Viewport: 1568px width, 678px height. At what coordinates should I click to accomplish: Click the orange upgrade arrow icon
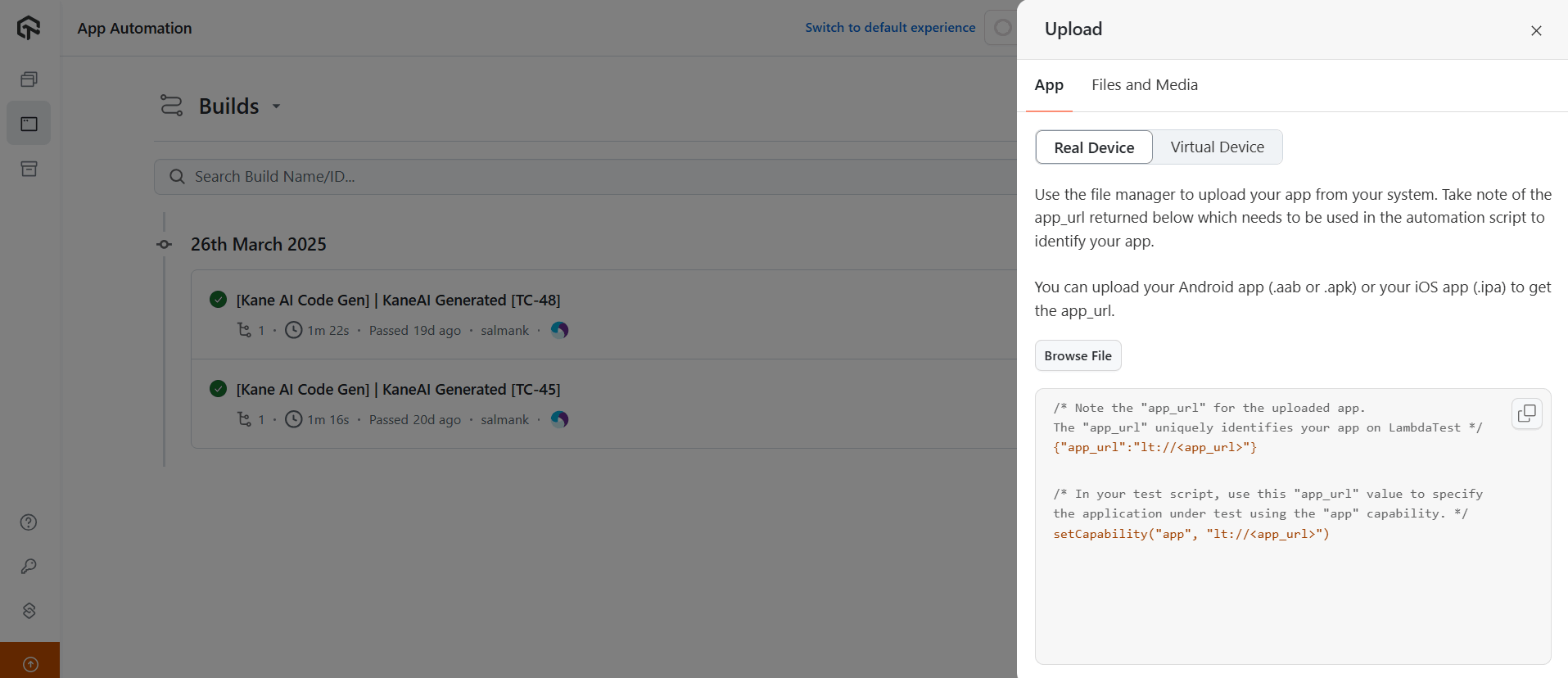point(30,664)
